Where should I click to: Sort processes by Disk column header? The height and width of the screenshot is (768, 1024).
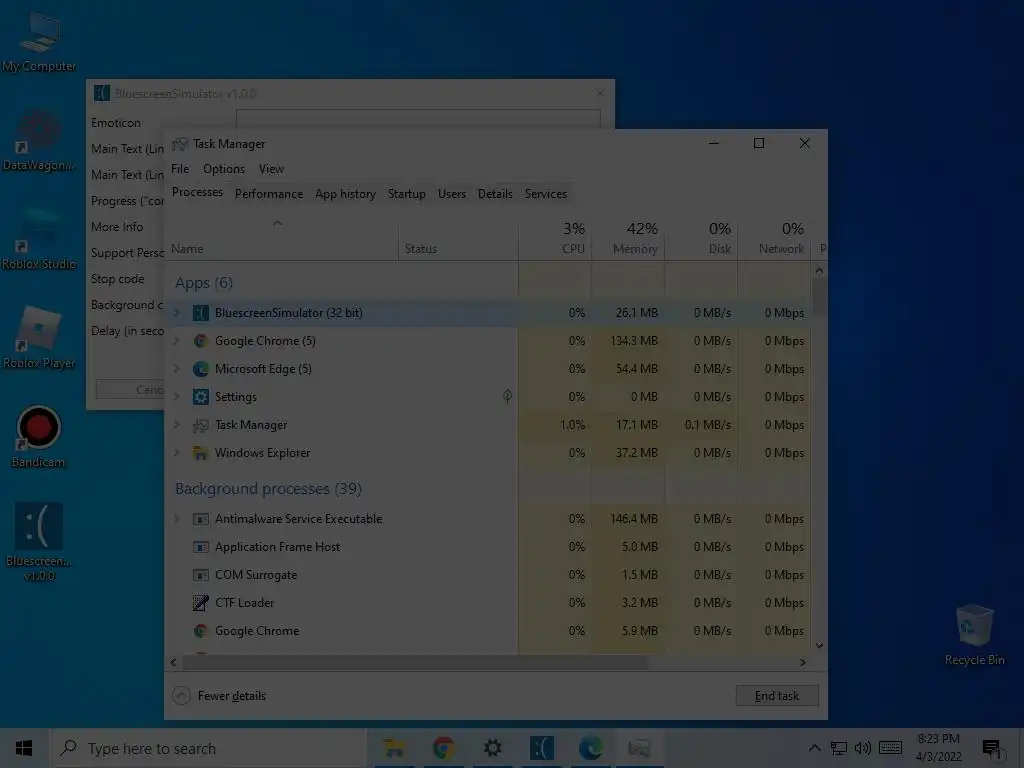click(701, 239)
